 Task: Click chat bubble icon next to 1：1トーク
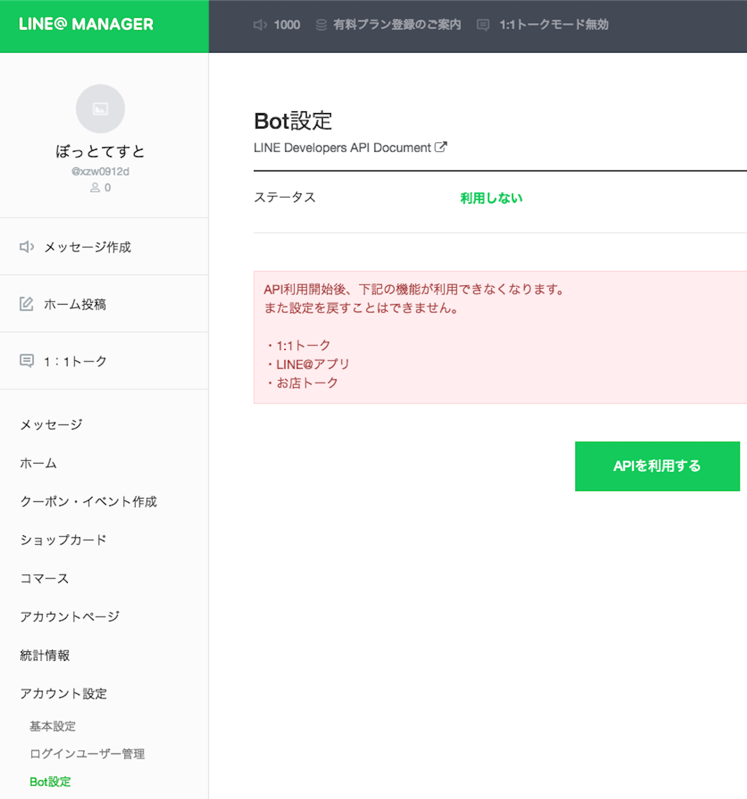(x=26, y=361)
